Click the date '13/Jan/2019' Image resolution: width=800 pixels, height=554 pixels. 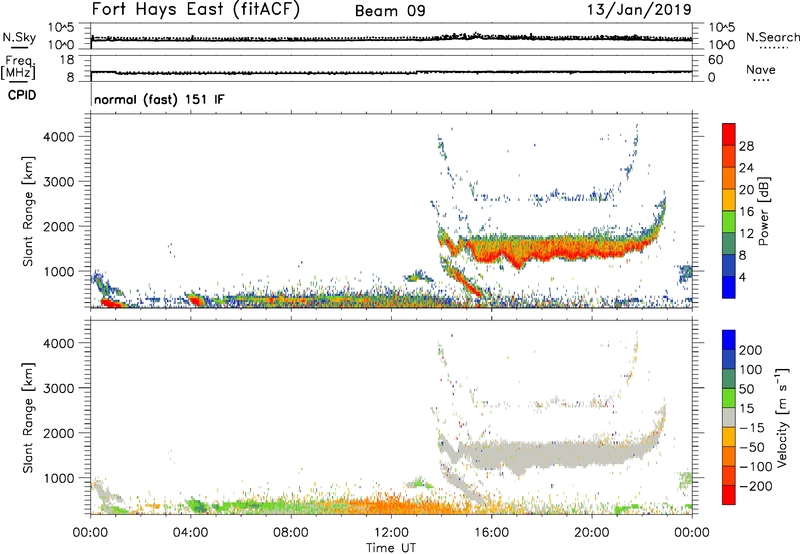(639, 10)
